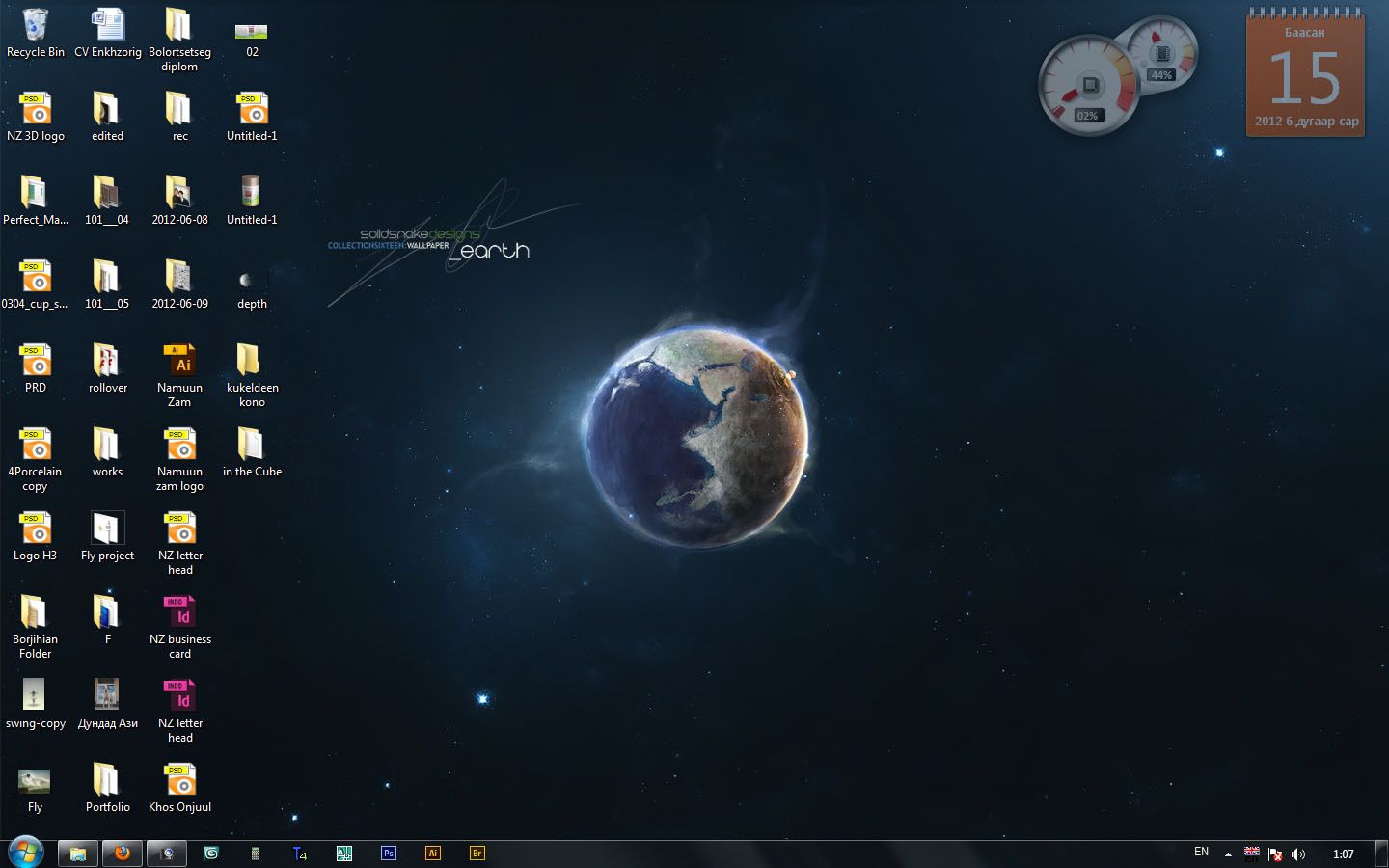The height and width of the screenshot is (868, 1389).
Task: Open the calculator icon in taskbar
Action: pyautogui.click(x=256, y=854)
